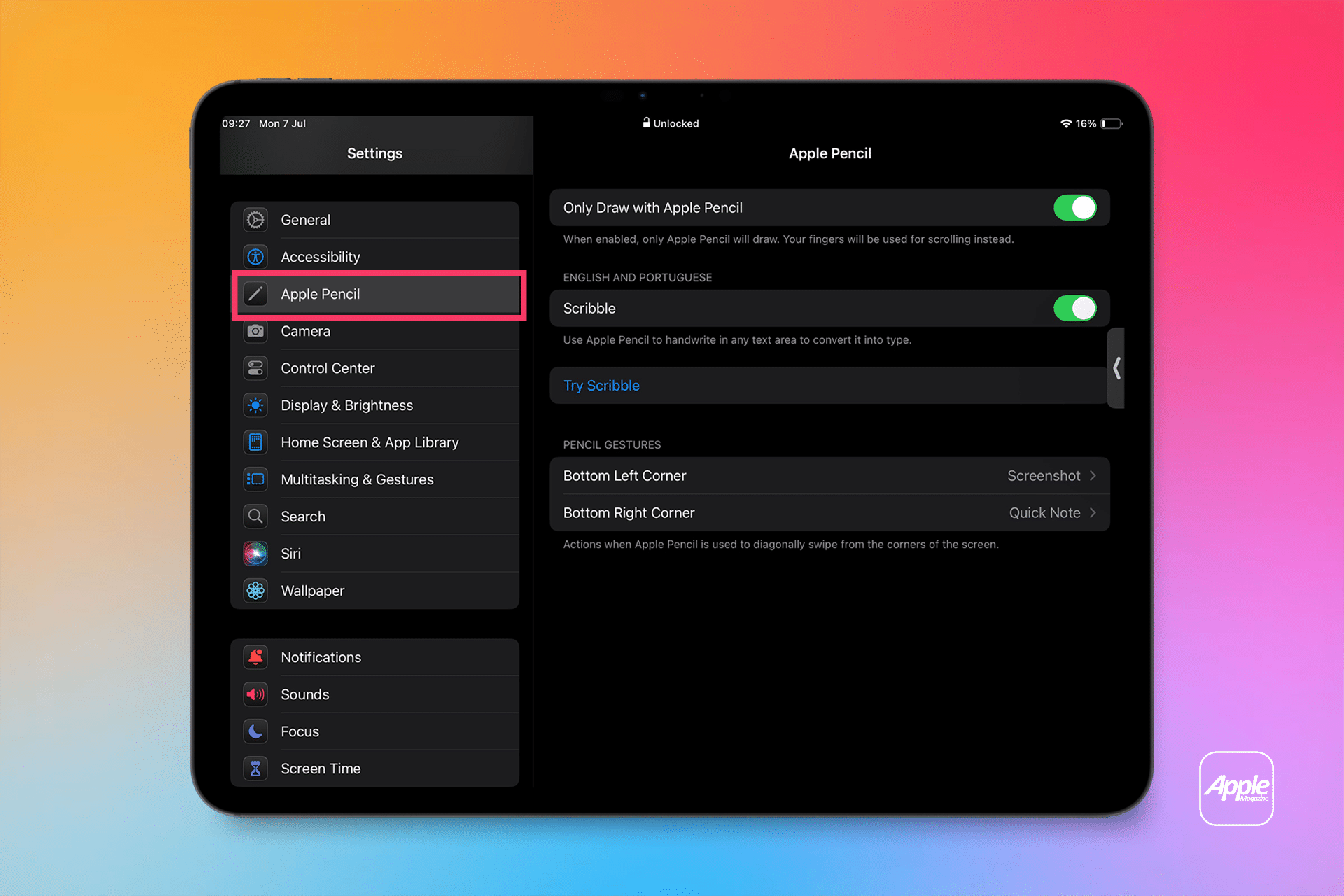Viewport: 1344px width, 896px height.
Task: Click the Screen Time hourglass icon
Action: pyautogui.click(x=255, y=769)
